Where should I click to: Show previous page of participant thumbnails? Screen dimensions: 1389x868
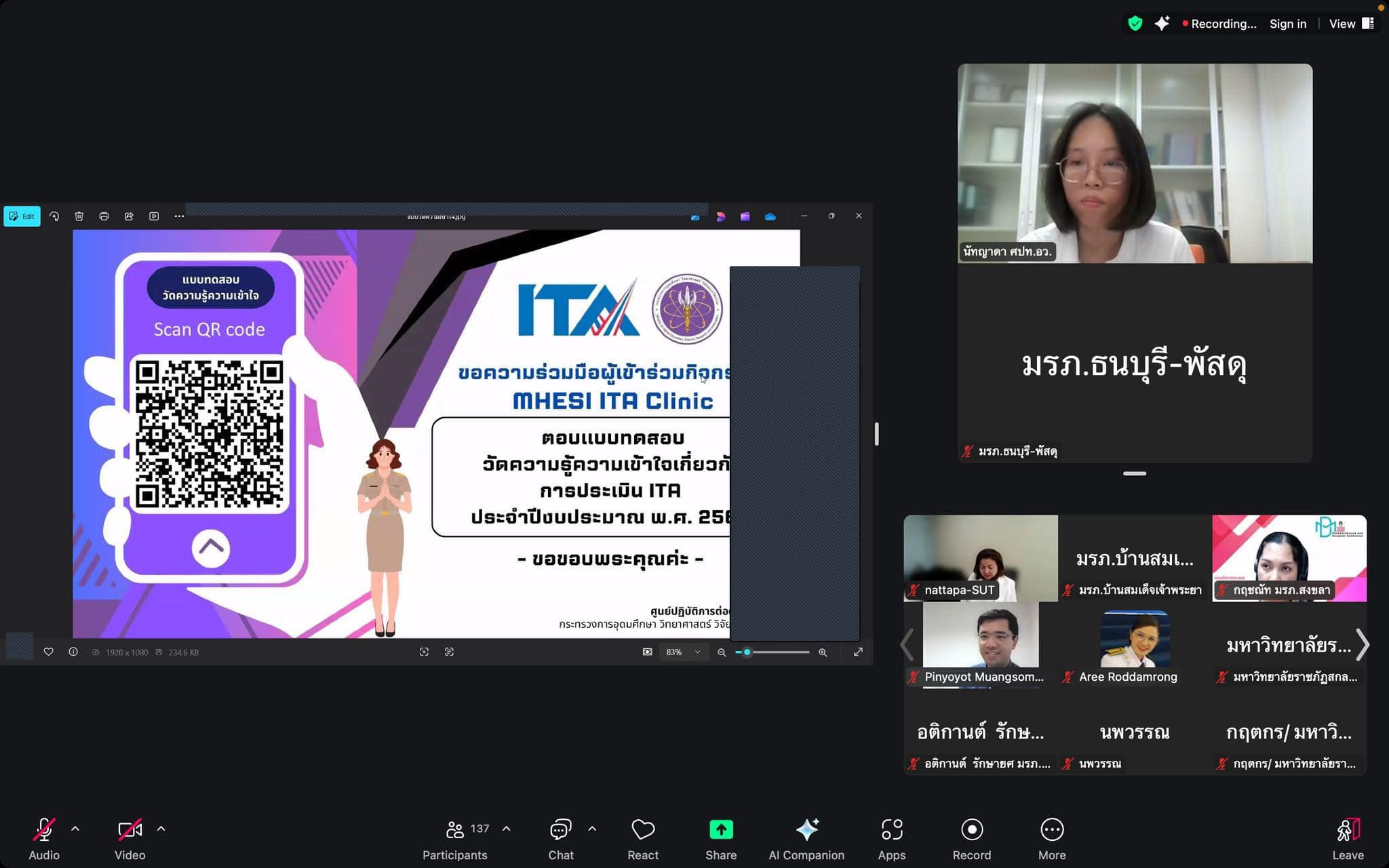click(x=907, y=644)
